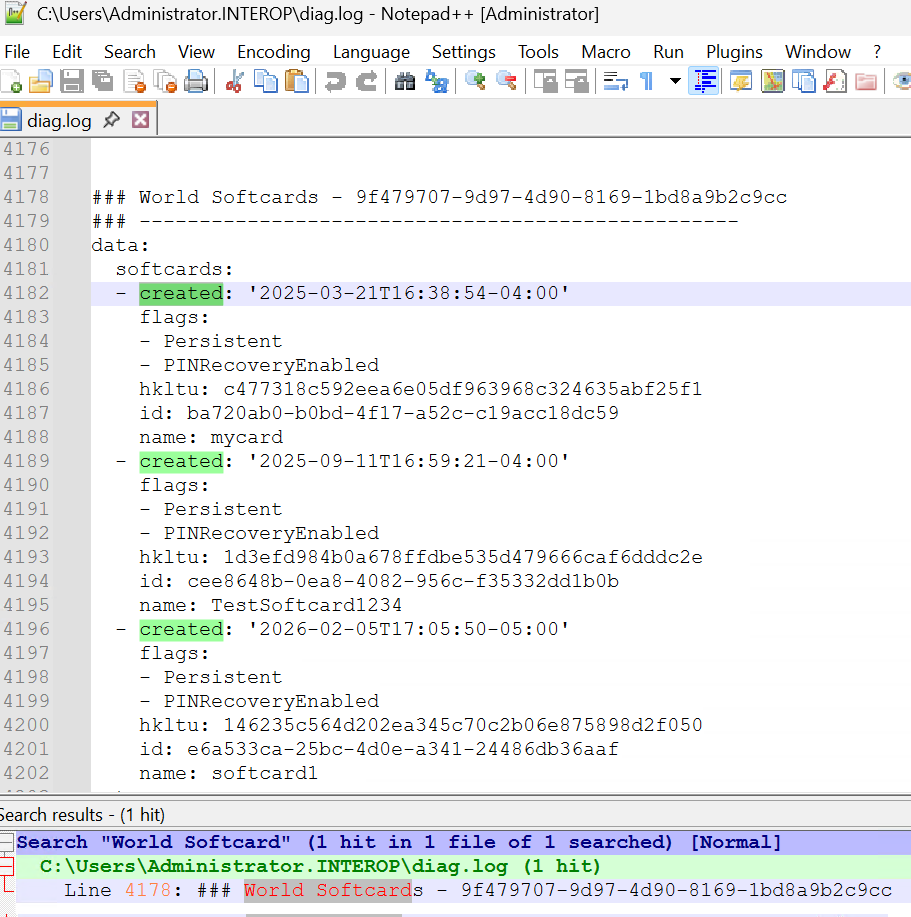This screenshot has width=911, height=917.
Task: Open the Language menu
Action: point(371,52)
